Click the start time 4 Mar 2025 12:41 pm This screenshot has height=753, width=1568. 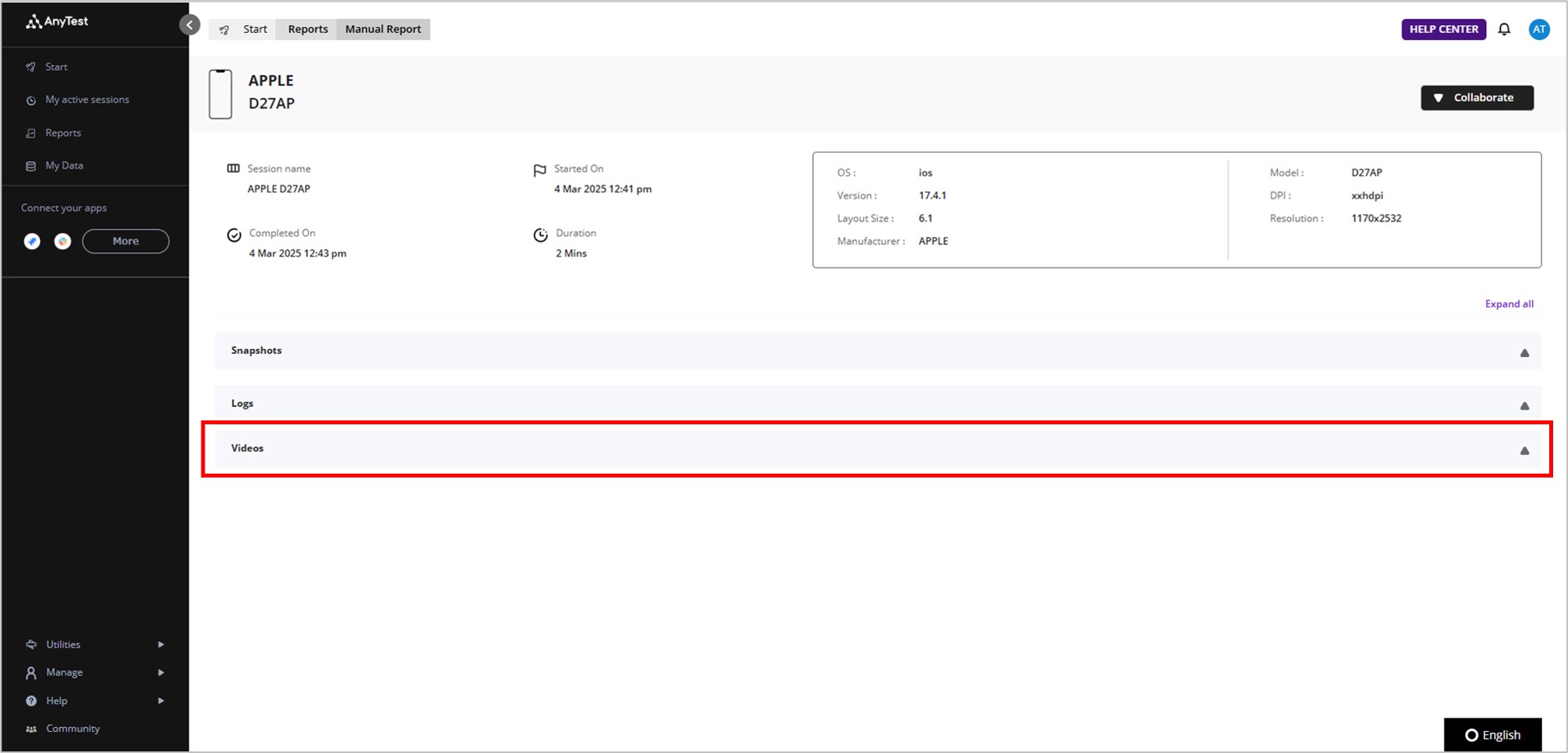[x=603, y=189]
